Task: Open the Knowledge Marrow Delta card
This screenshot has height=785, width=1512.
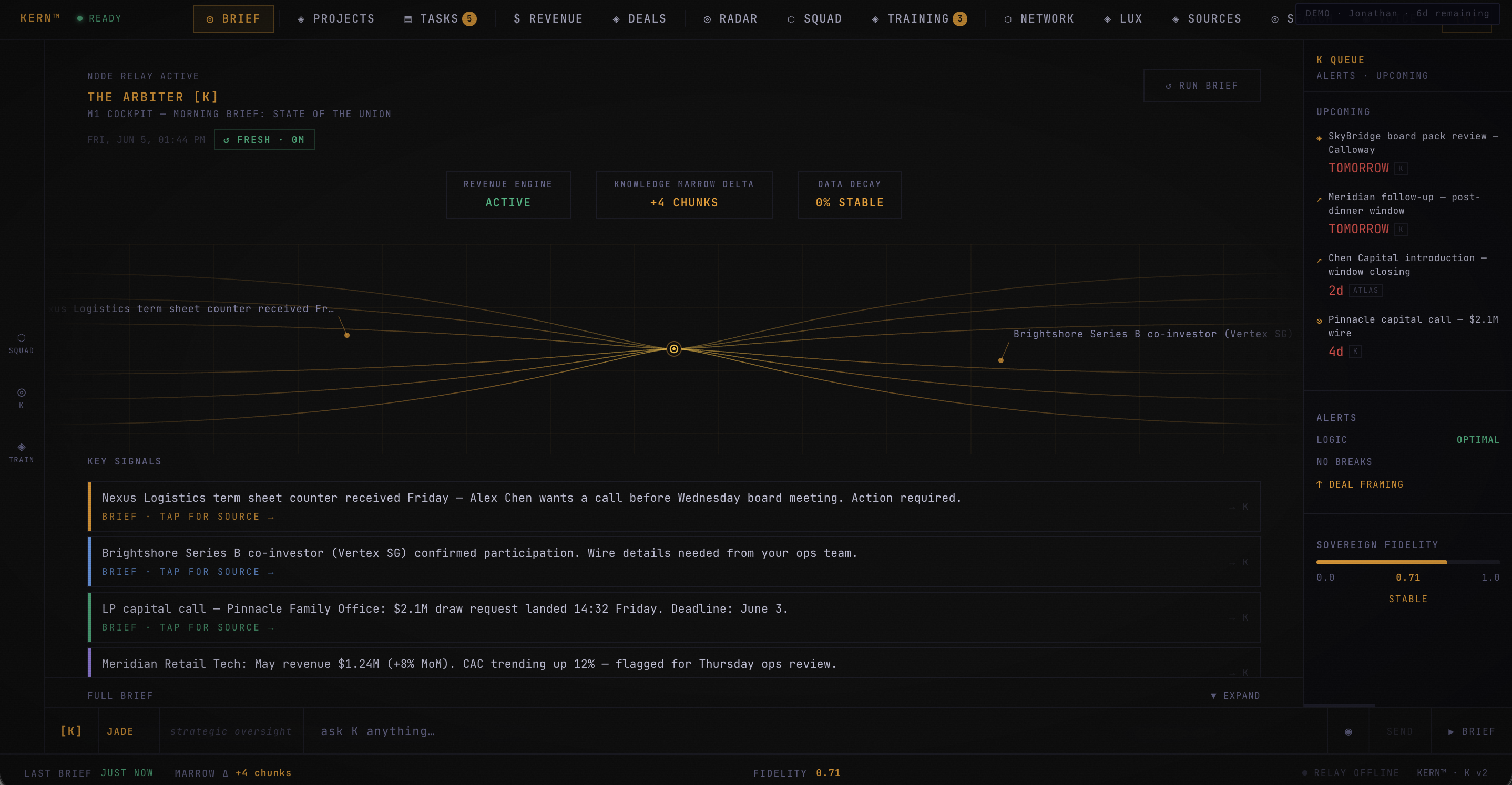Action: (684, 194)
